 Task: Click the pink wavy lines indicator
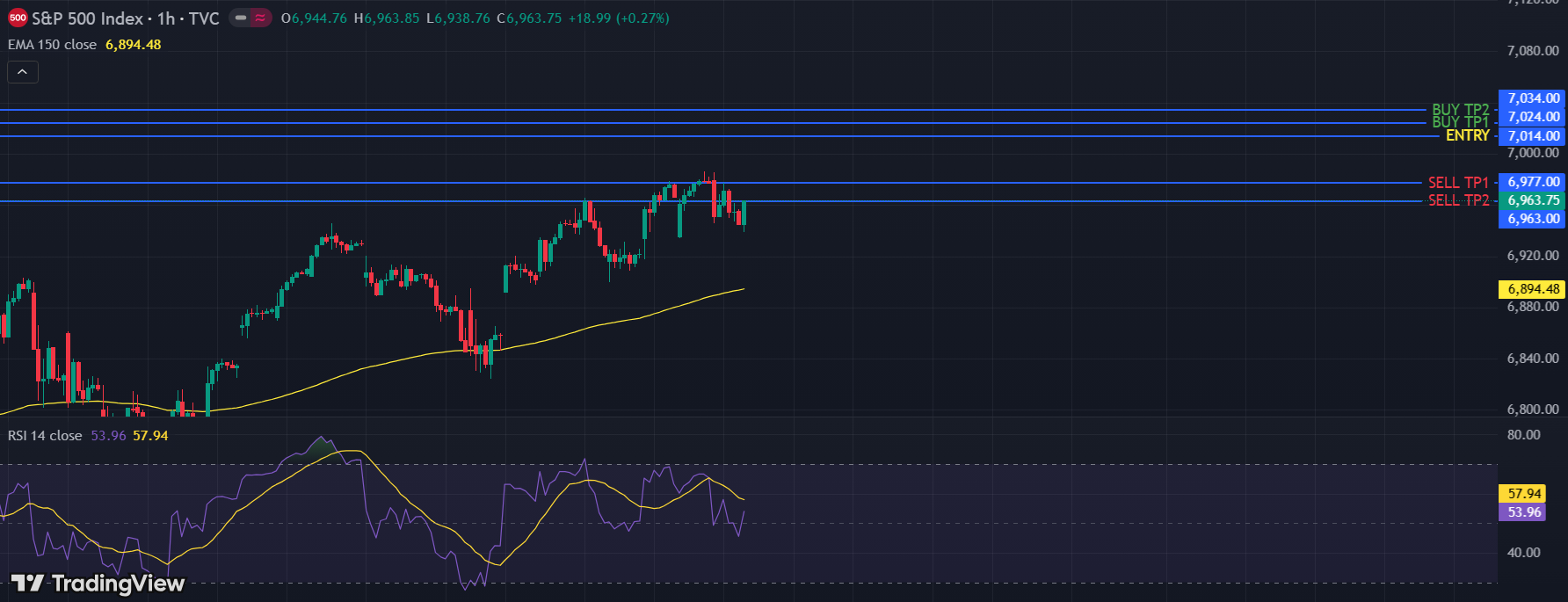[260, 18]
